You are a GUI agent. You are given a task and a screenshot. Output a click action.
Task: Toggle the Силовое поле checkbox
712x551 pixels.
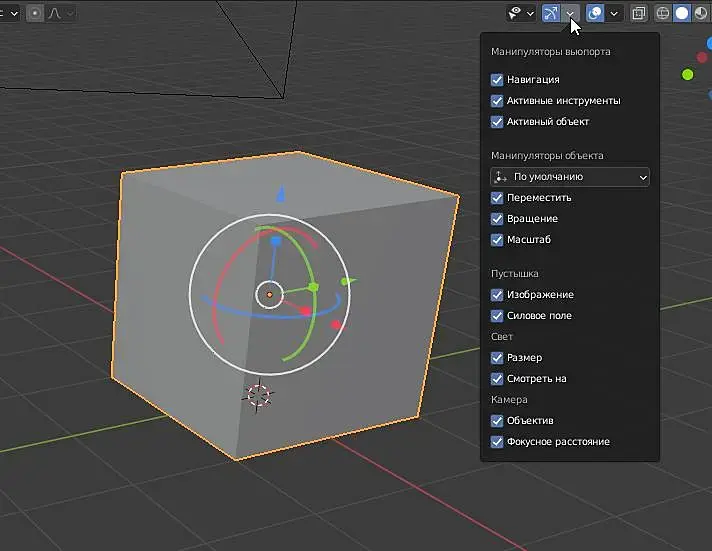[497, 316]
